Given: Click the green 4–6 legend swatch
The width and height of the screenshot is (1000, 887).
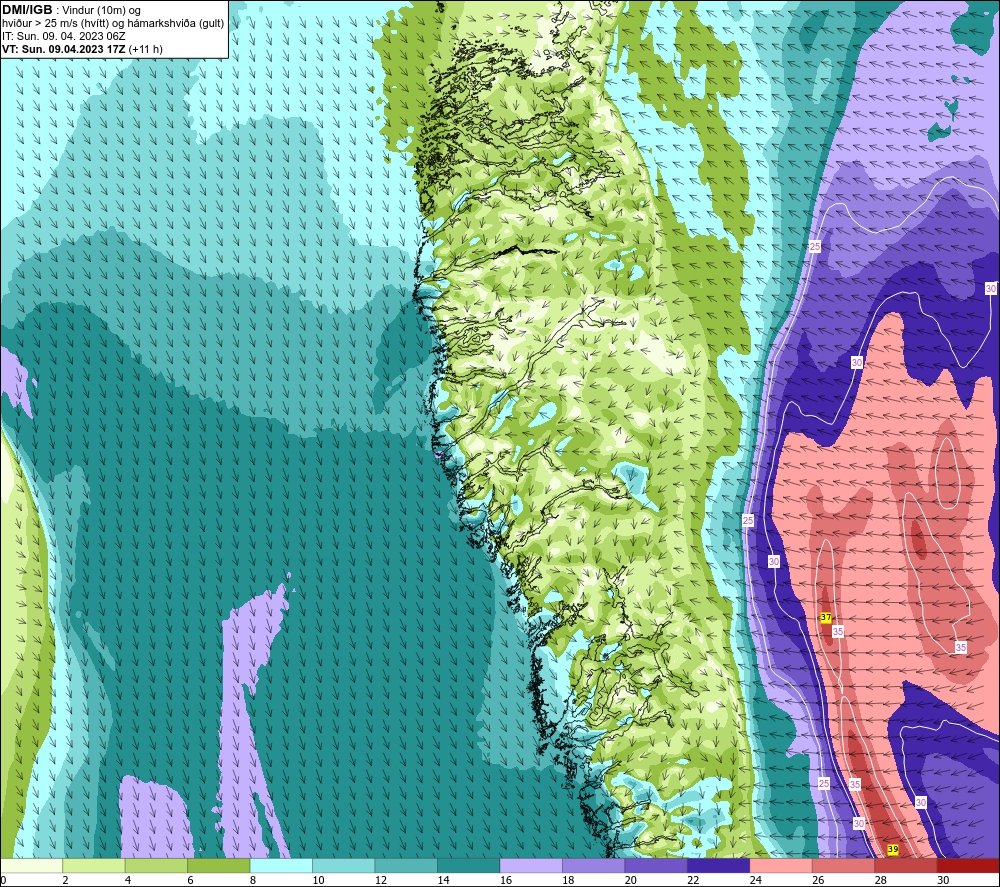Looking at the screenshot, I should point(156,866).
